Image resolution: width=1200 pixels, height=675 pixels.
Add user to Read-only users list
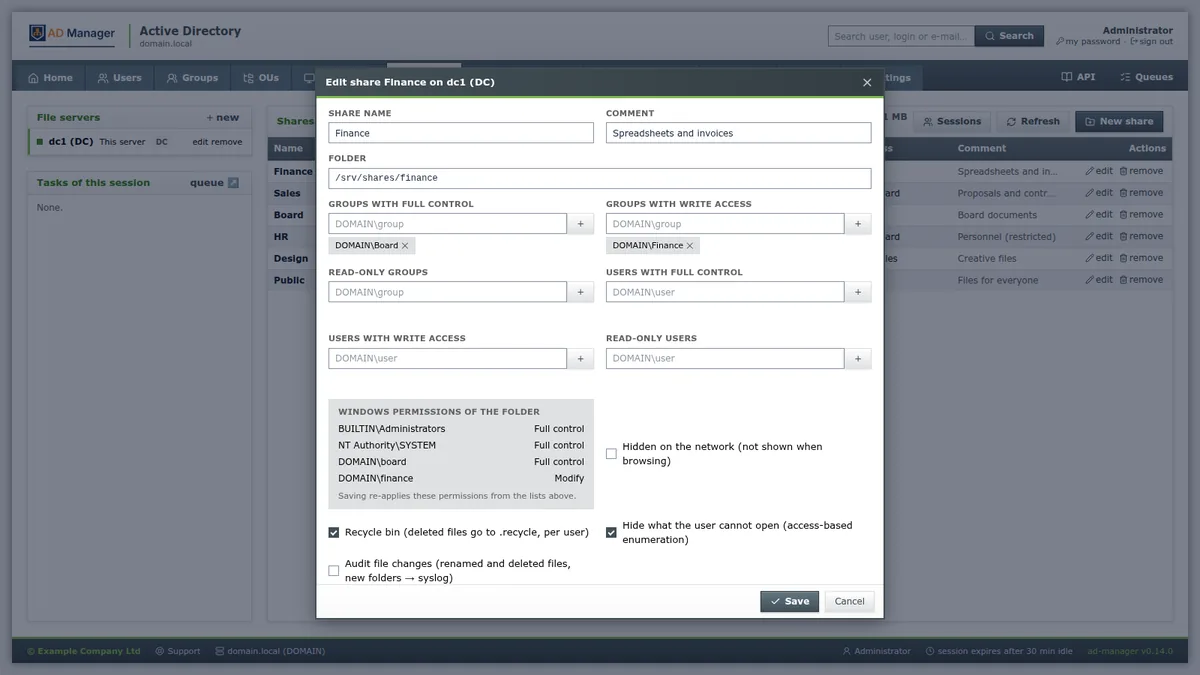858,358
